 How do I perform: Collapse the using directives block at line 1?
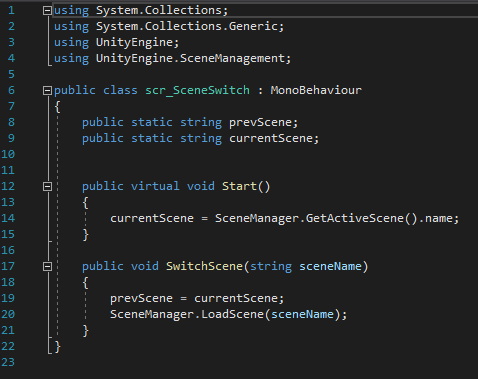47,11
